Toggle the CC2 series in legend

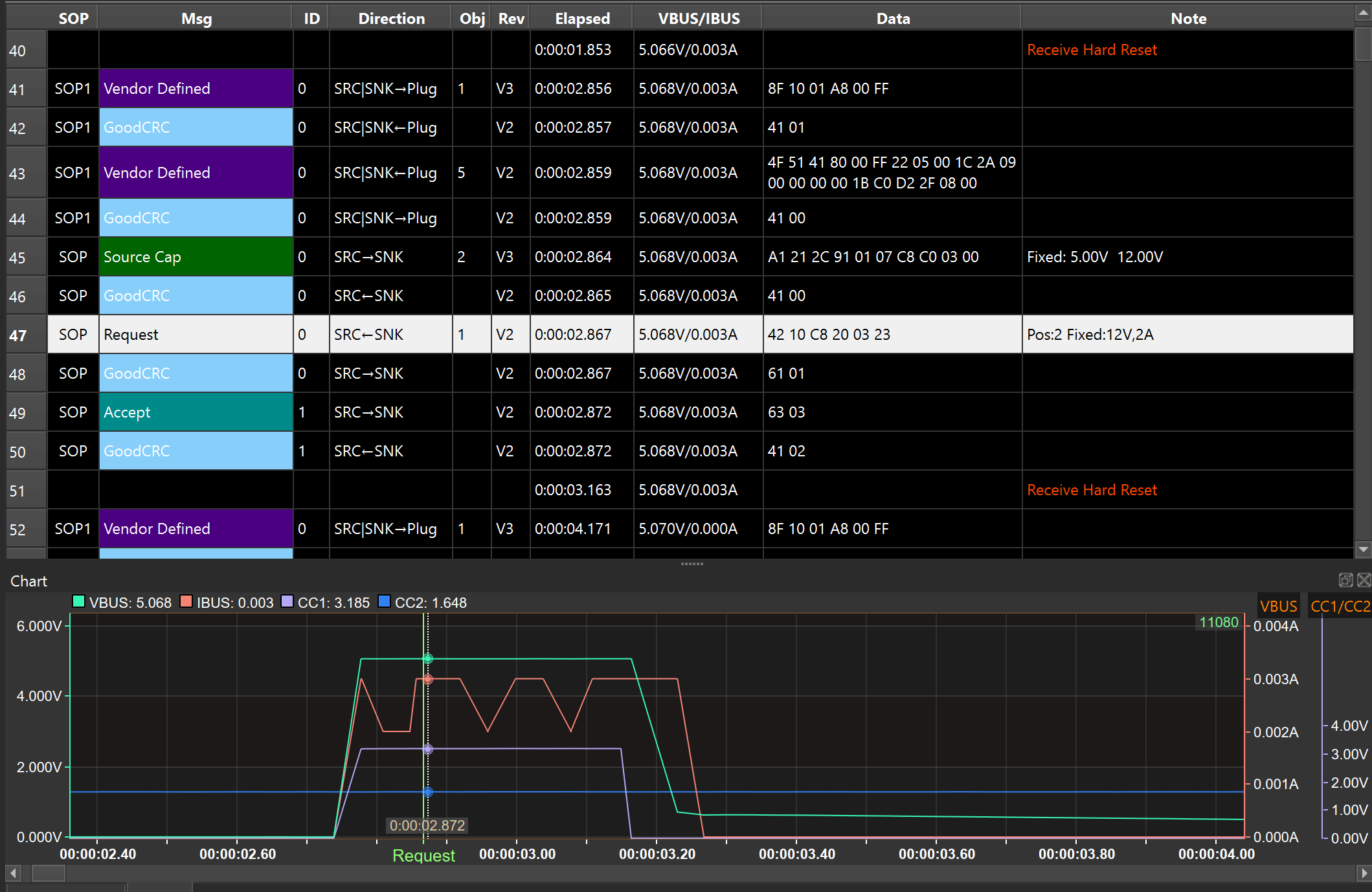click(x=423, y=602)
